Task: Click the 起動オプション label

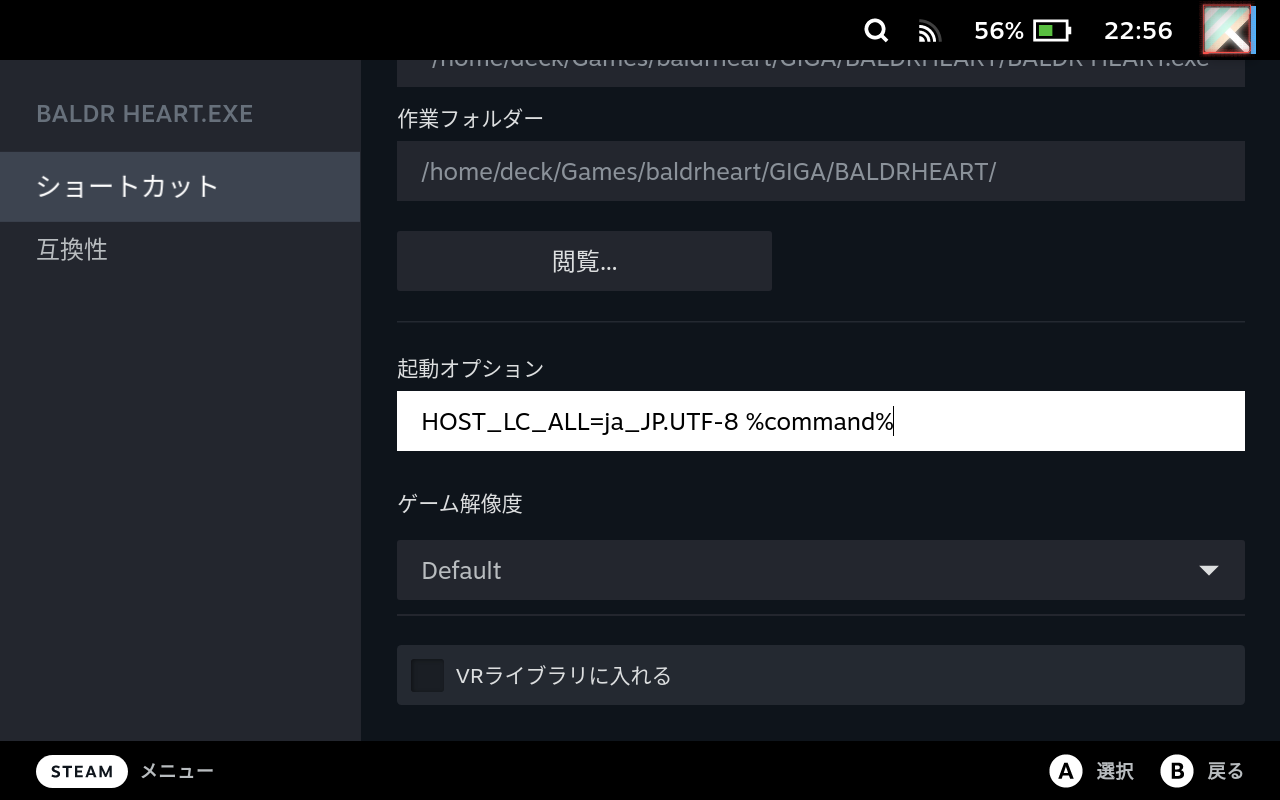Action: tap(471, 368)
